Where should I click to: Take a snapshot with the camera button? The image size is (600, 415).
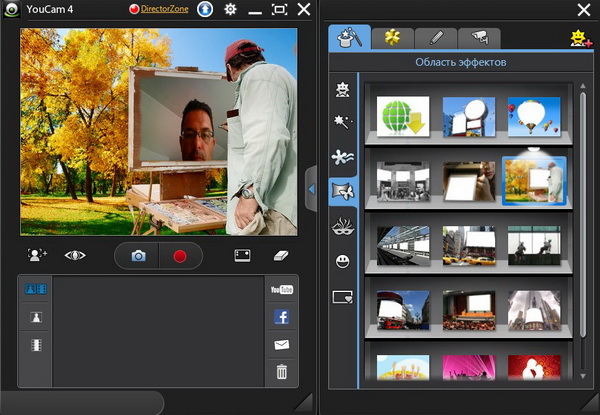point(138,256)
